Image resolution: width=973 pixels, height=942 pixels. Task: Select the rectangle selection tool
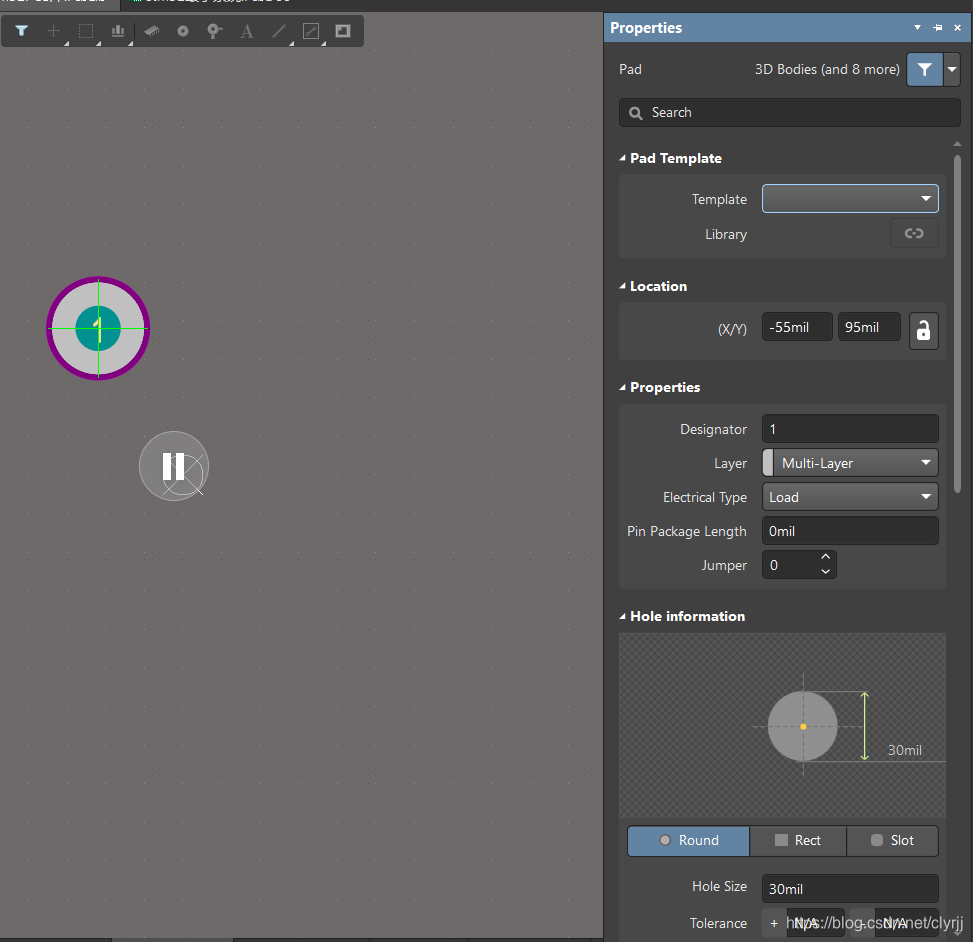click(x=86, y=31)
